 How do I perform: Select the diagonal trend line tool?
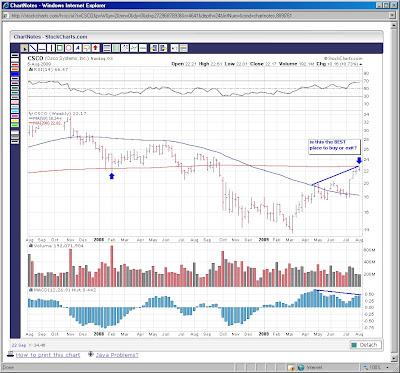[x=33, y=48]
